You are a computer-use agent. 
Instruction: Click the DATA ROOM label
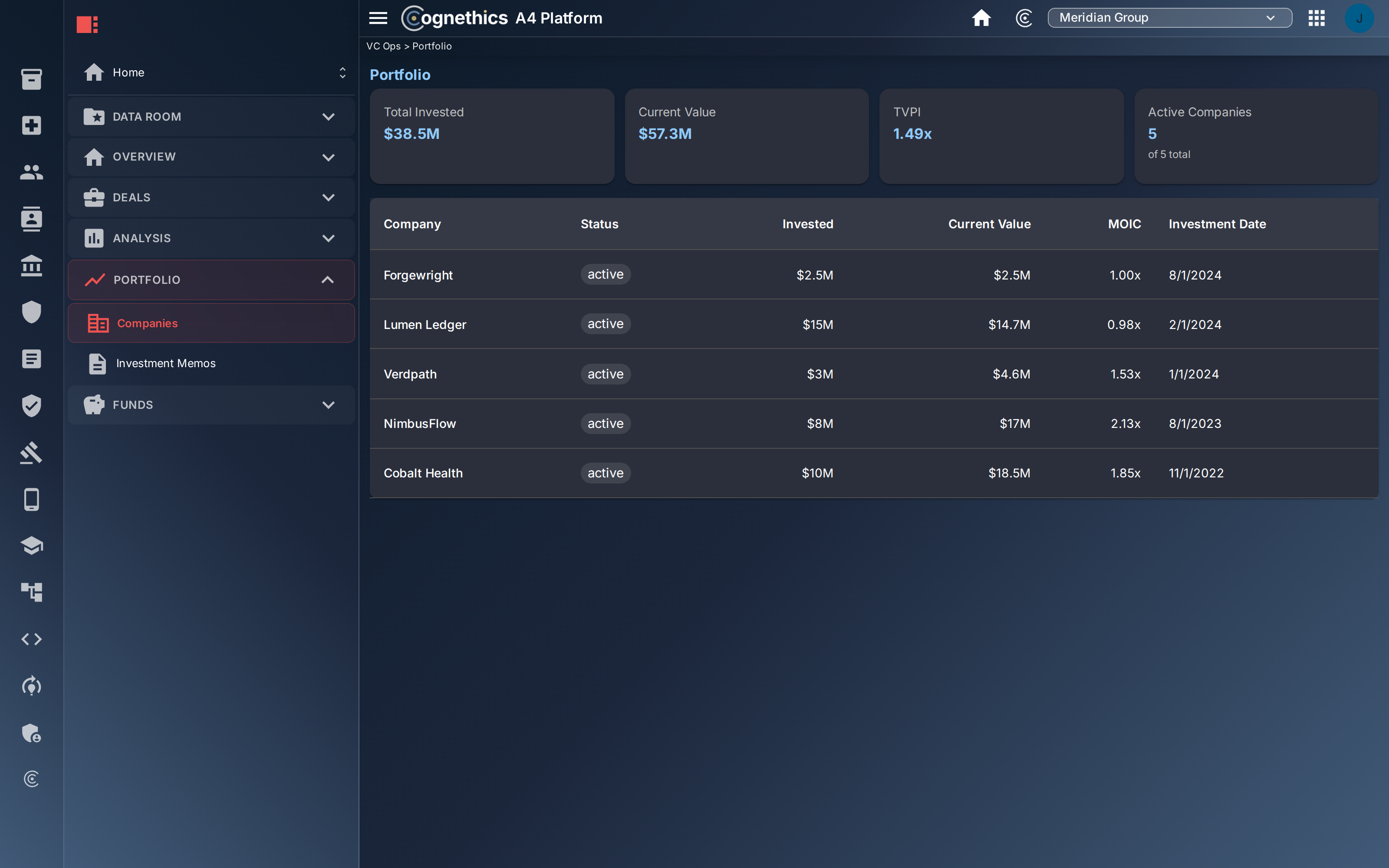click(x=147, y=117)
